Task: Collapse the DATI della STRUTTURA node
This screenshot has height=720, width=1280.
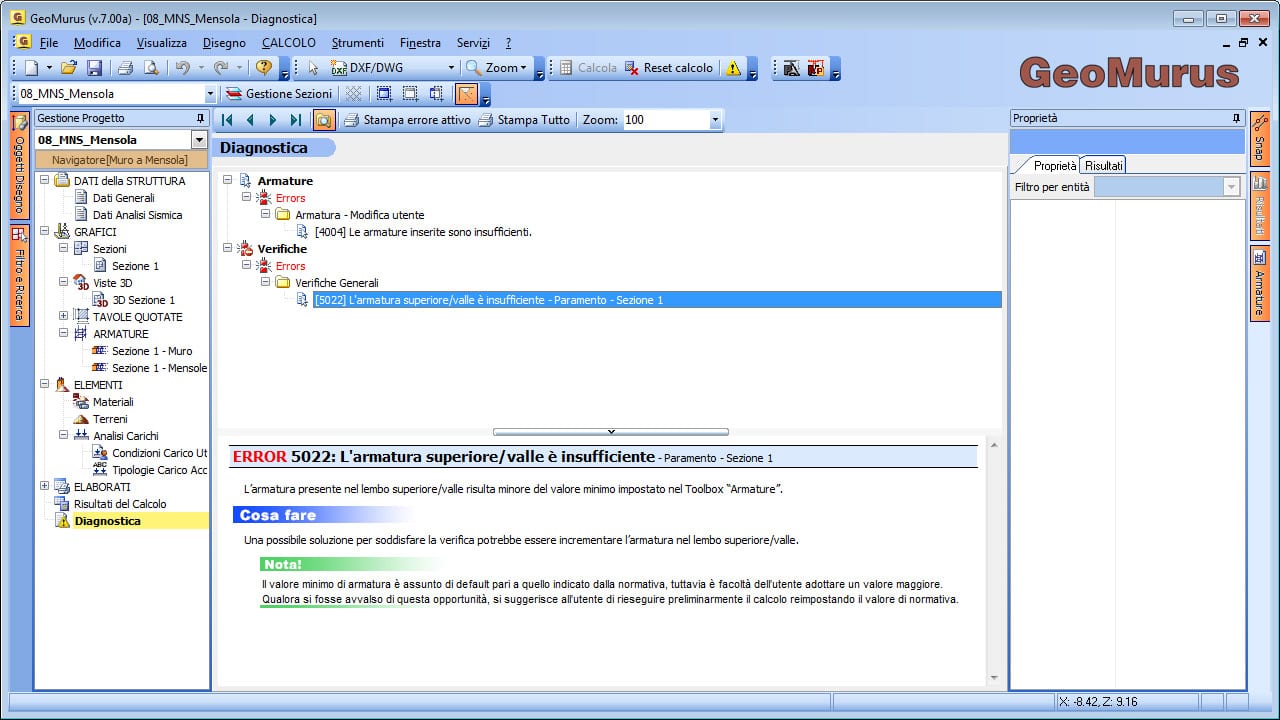Action: click(x=44, y=181)
